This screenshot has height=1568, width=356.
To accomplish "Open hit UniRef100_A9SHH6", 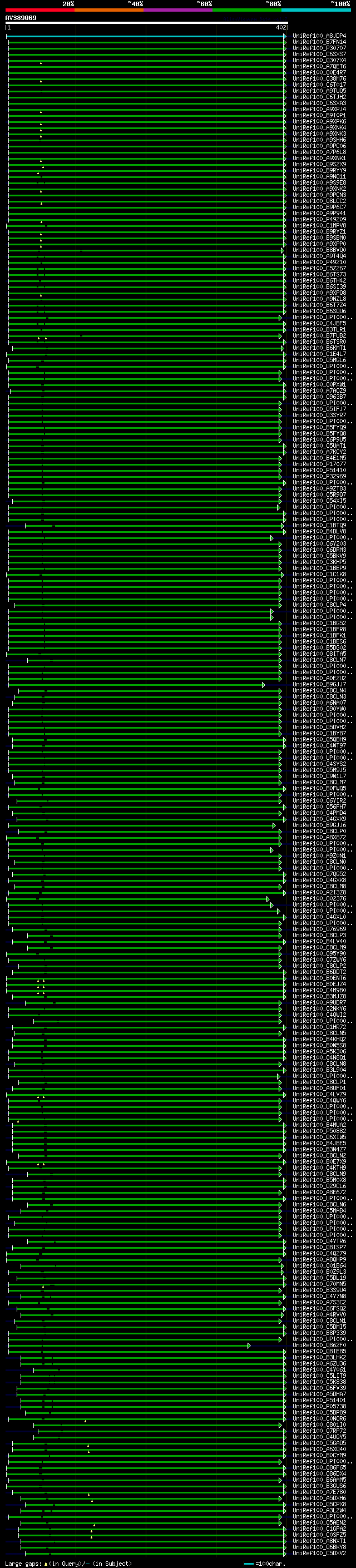I will tap(319, 140).
